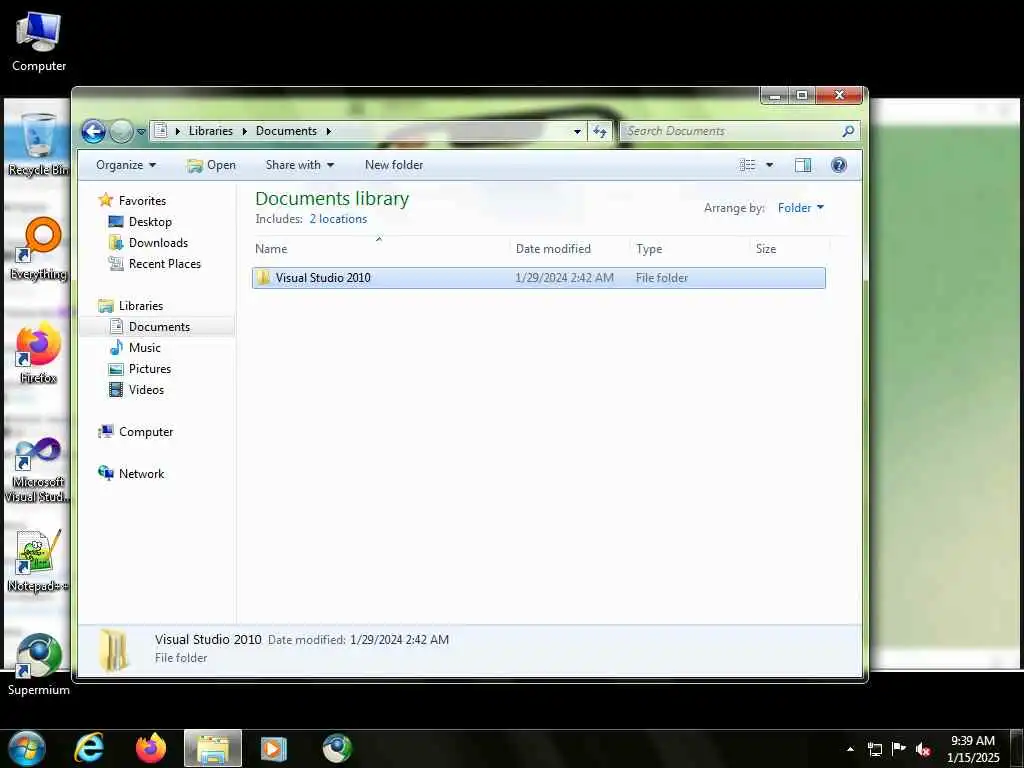Screen dimensions: 1024x768
Task: Click Documents in the address breadcrumb
Action: coord(286,131)
